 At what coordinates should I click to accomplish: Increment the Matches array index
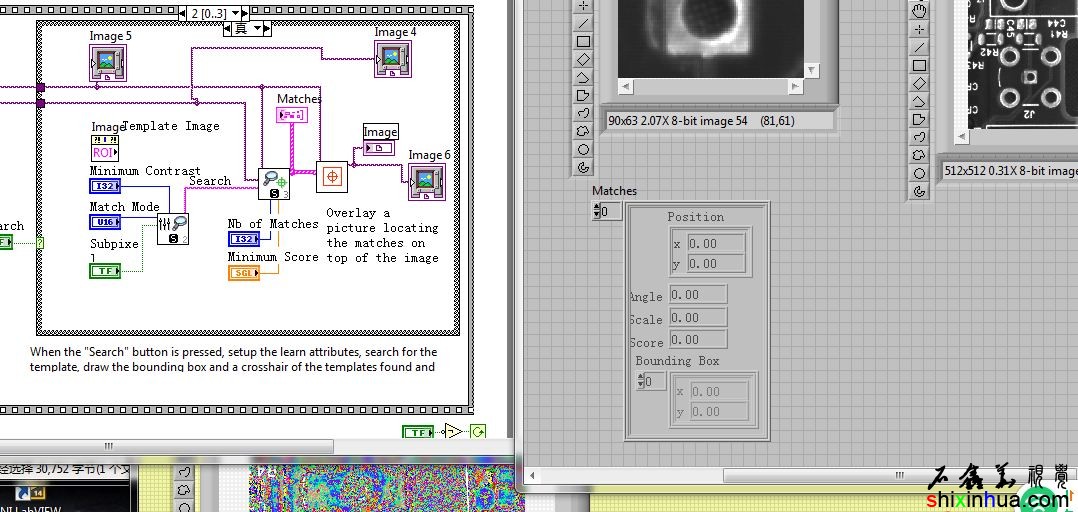click(x=597, y=207)
